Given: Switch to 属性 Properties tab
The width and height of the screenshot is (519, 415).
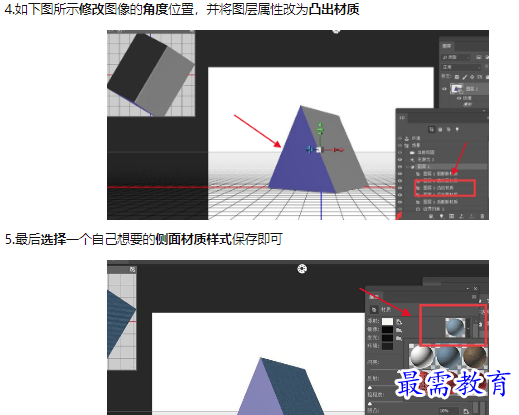Looking at the screenshot, I should (x=374, y=297).
